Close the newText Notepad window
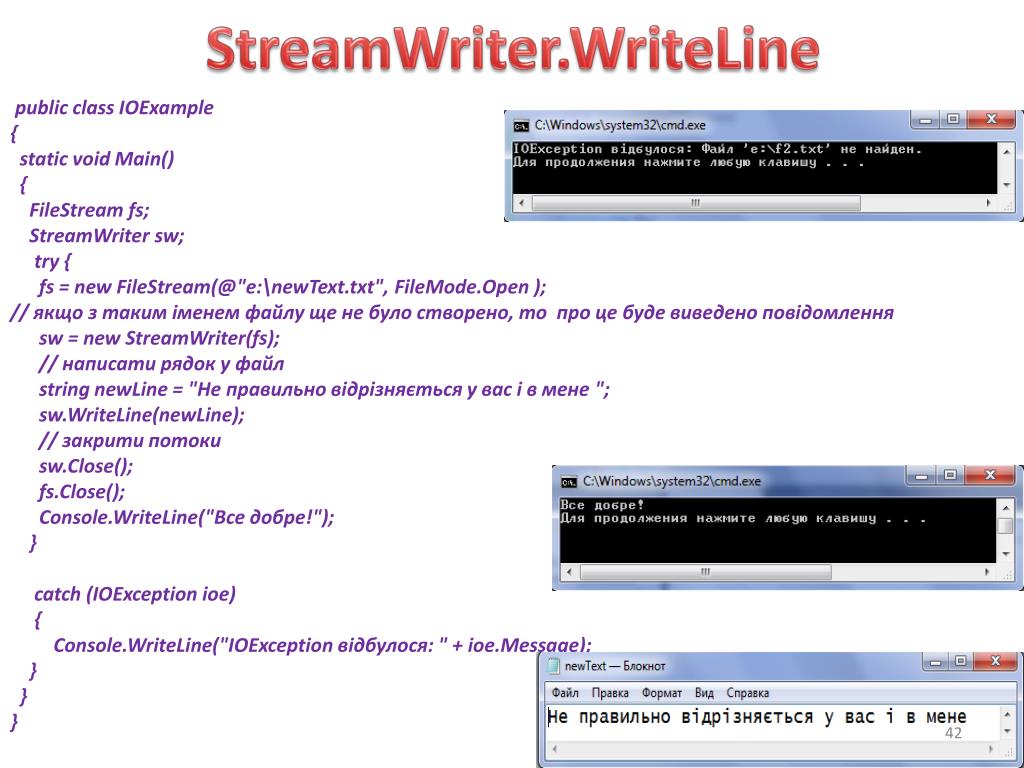This screenshot has width=1024, height=768. 995,662
